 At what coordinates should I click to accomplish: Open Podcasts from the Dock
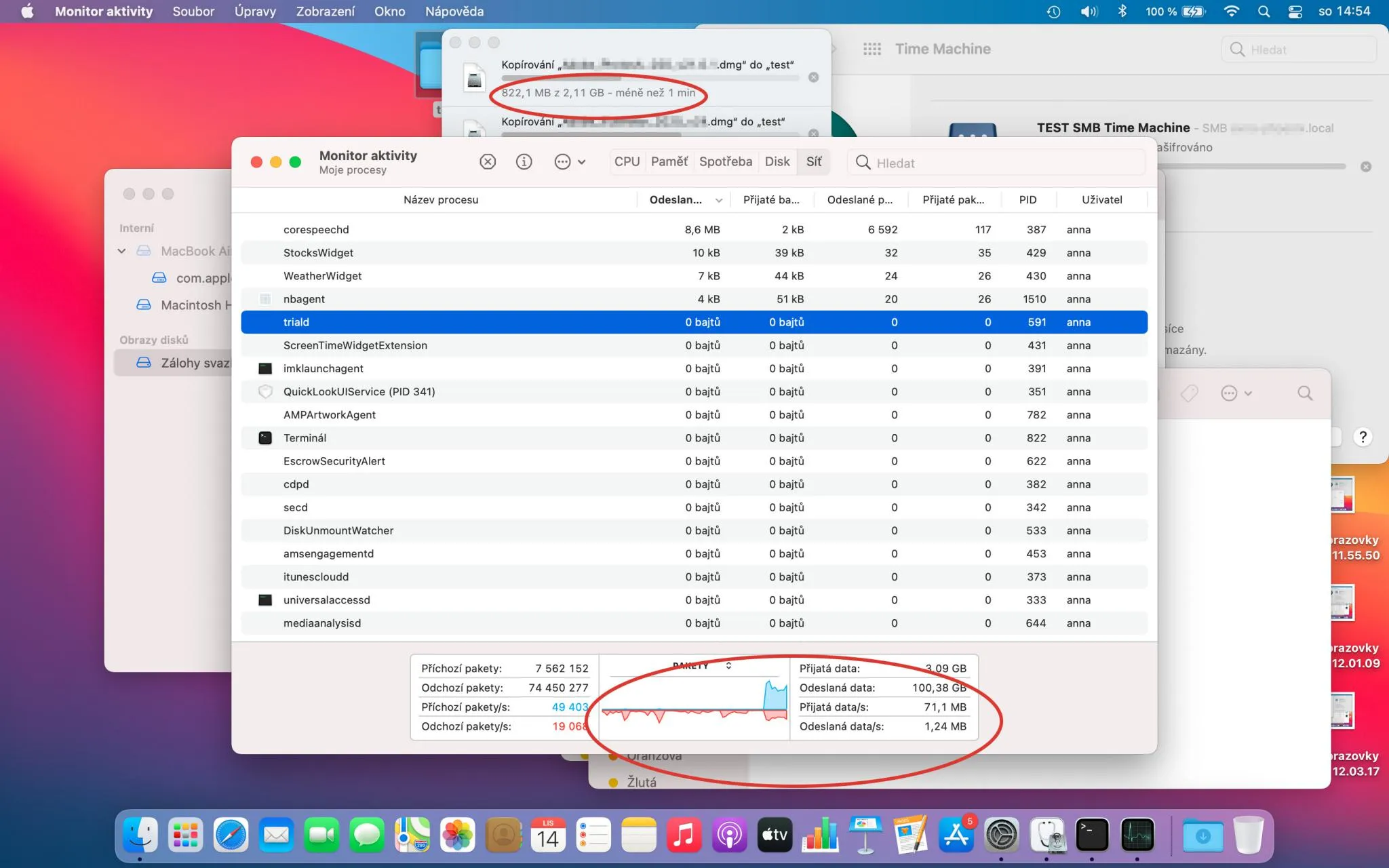pyautogui.click(x=729, y=835)
